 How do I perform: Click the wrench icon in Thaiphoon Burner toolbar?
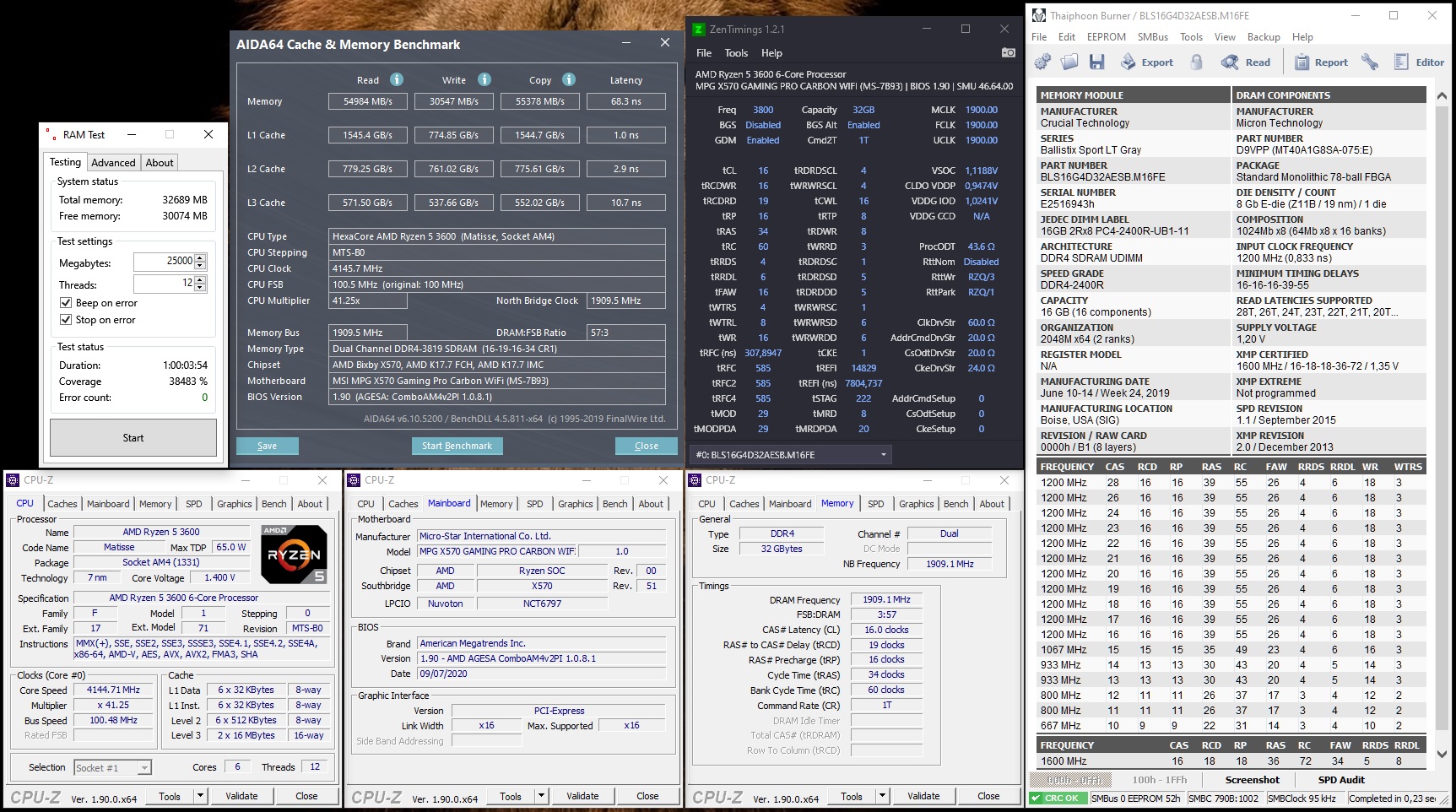click(1370, 62)
